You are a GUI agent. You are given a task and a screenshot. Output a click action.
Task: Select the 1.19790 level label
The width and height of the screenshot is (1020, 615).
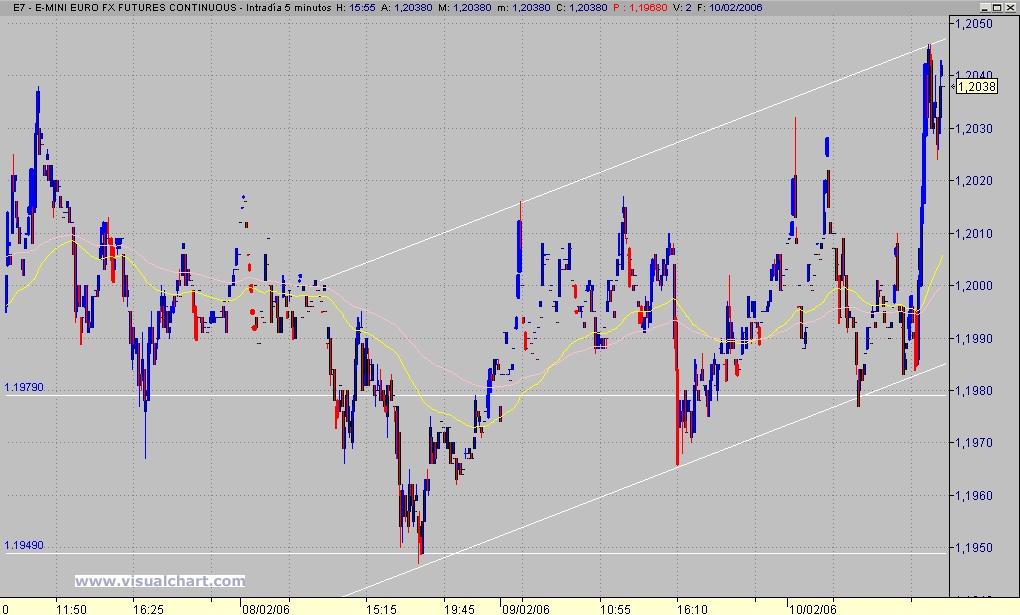click(24, 387)
